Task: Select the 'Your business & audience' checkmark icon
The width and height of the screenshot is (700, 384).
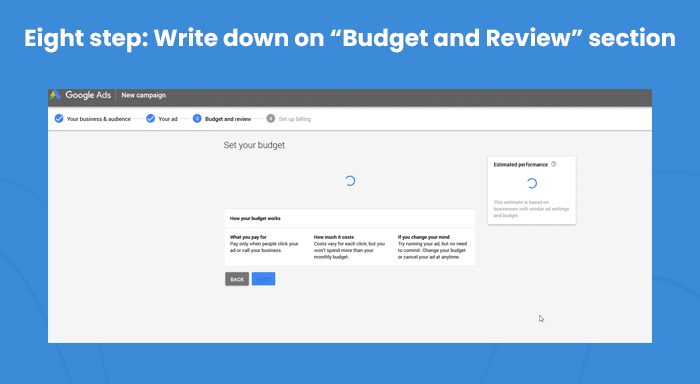Action: (59, 118)
